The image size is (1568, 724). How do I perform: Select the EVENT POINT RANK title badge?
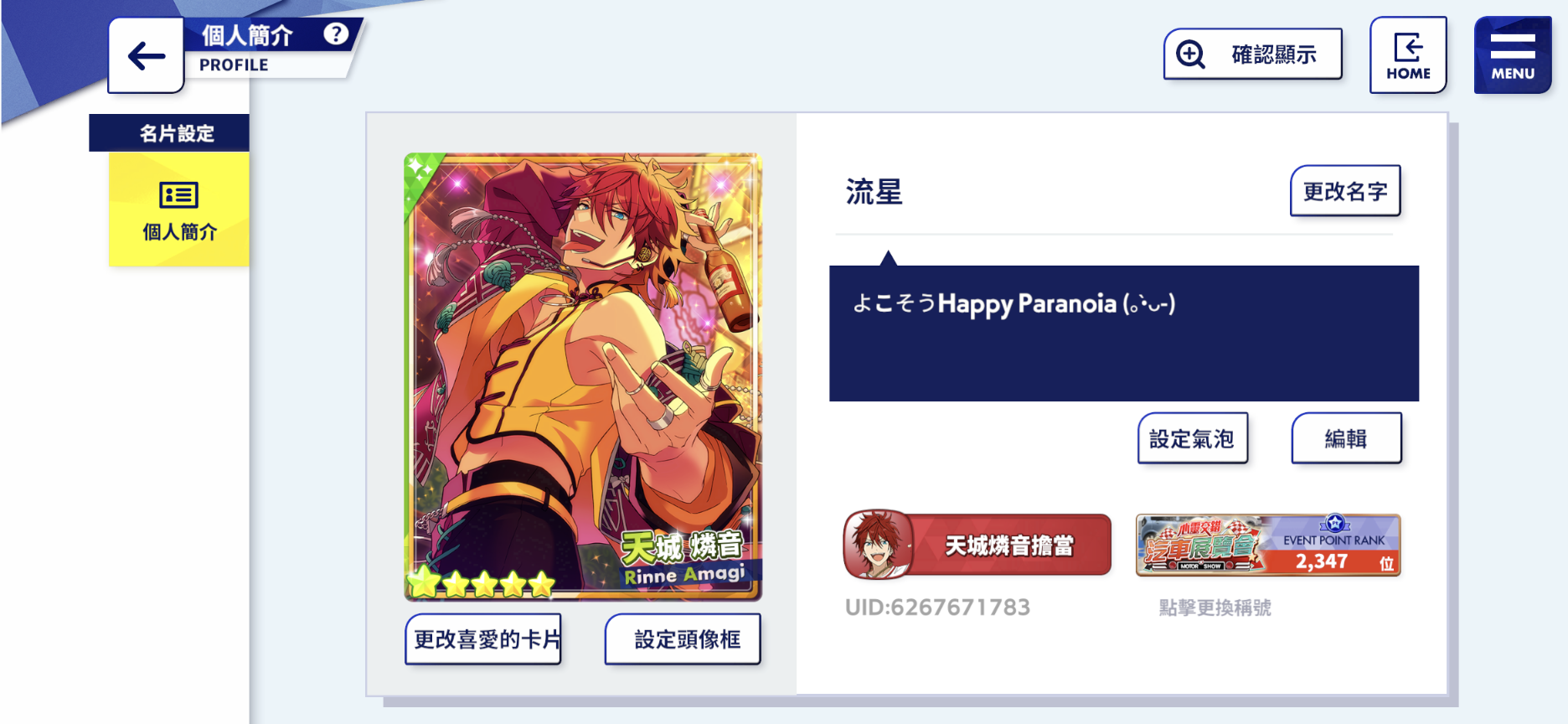pyautogui.click(x=1268, y=545)
